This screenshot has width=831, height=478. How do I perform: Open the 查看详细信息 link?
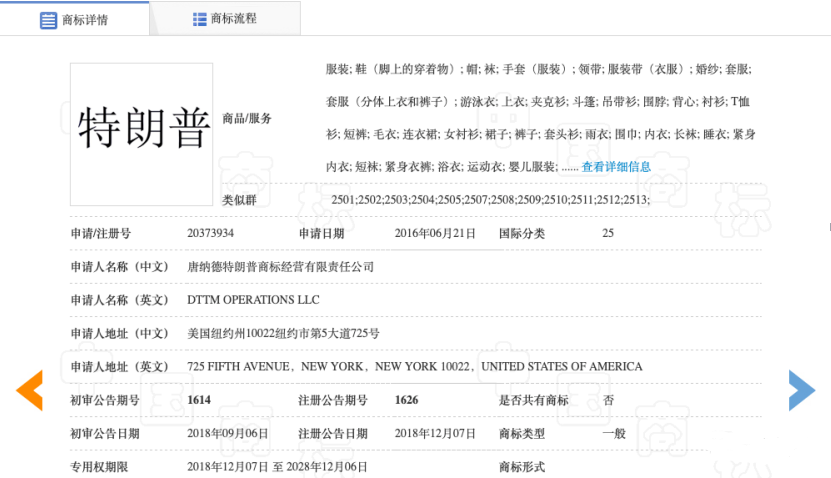(616, 167)
